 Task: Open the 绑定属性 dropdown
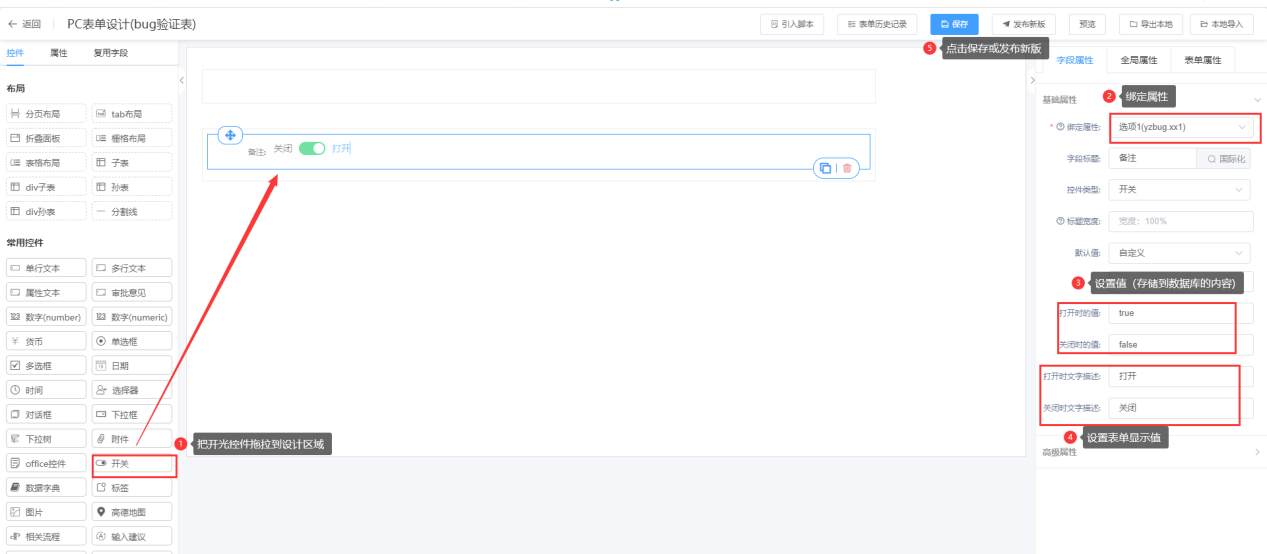point(1182,127)
